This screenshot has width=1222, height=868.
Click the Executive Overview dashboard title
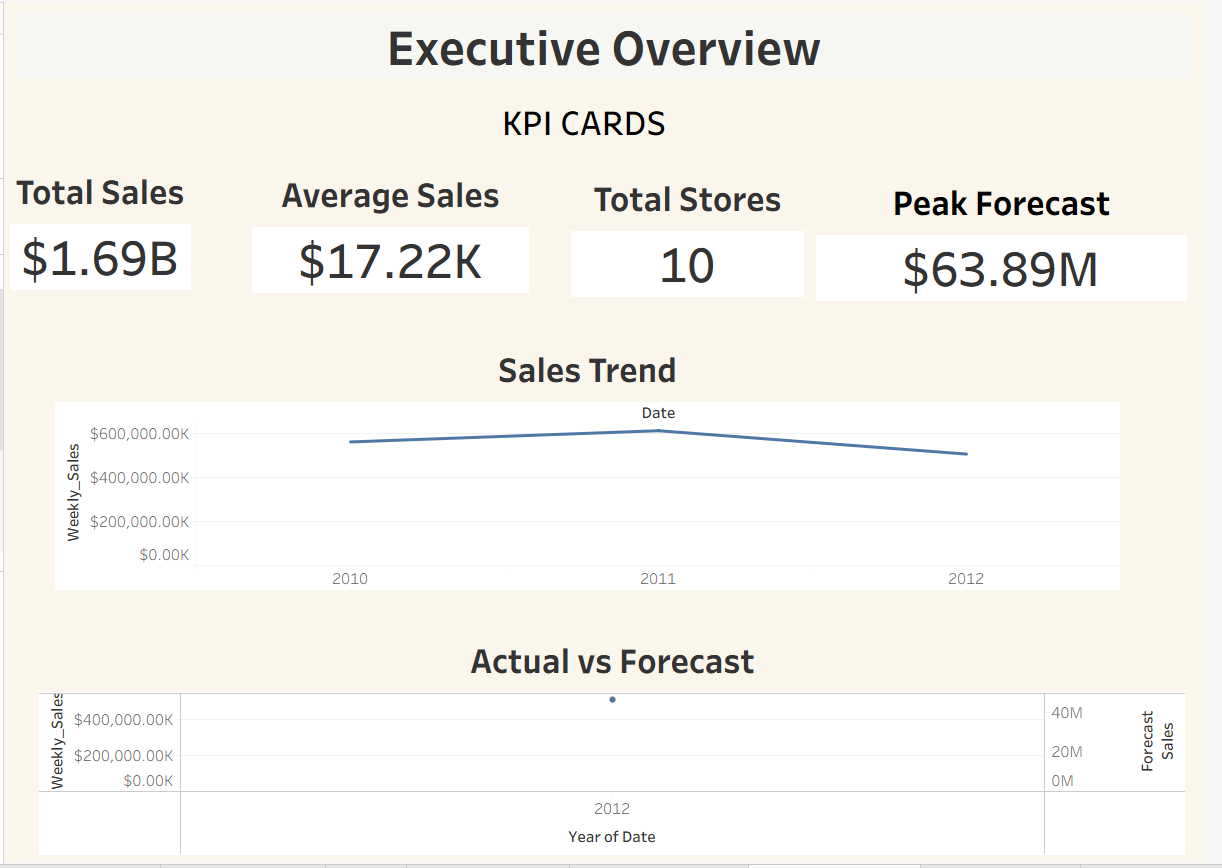(x=604, y=49)
